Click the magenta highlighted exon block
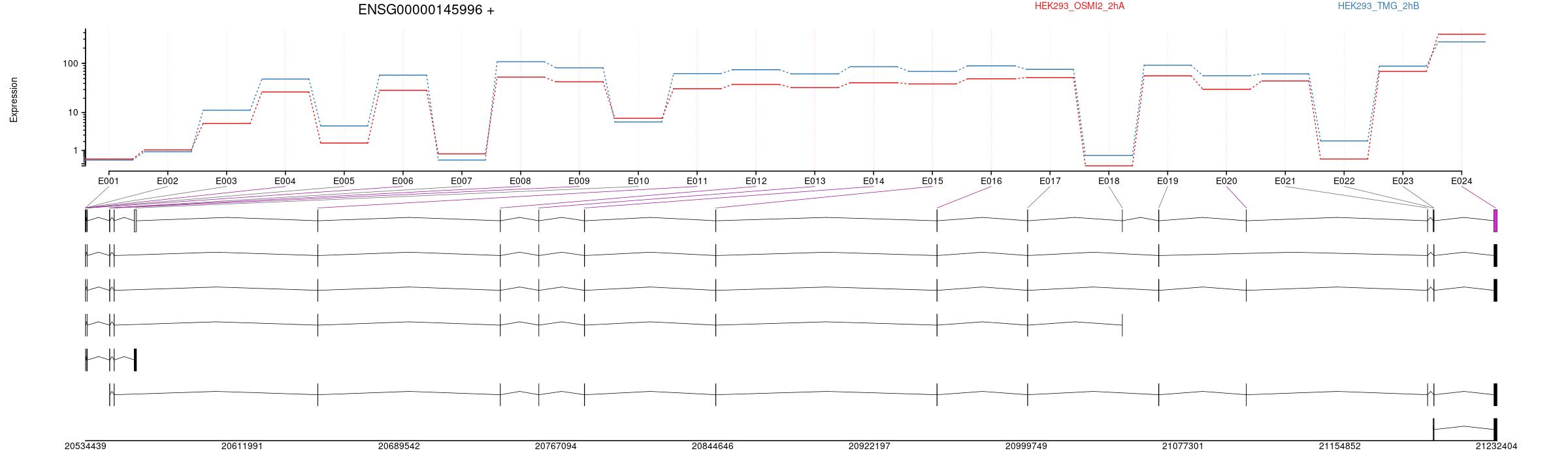This screenshot has width=1568, height=457. tap(1495, 221)
